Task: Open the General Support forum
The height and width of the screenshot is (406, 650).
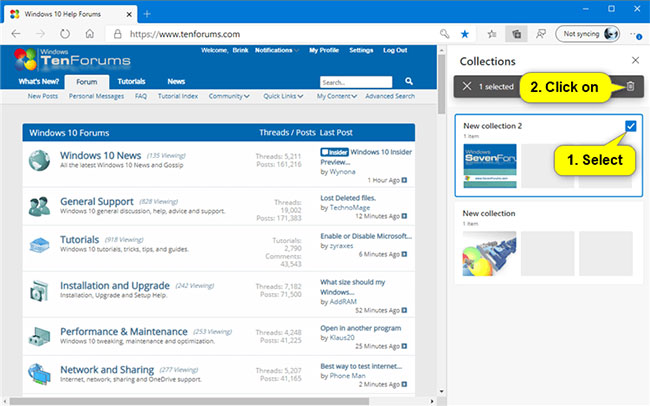Action: [97, 202]
